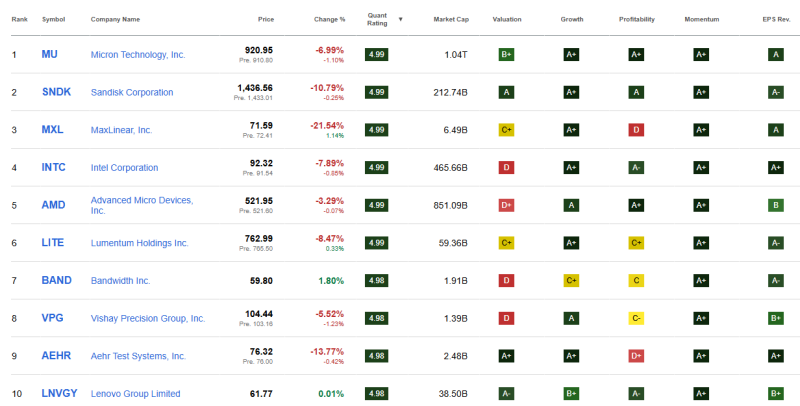Open Micron Technology, Inc. company page
Image resolution: width=800 pixels, height=406 pixels.
(138, 55)
